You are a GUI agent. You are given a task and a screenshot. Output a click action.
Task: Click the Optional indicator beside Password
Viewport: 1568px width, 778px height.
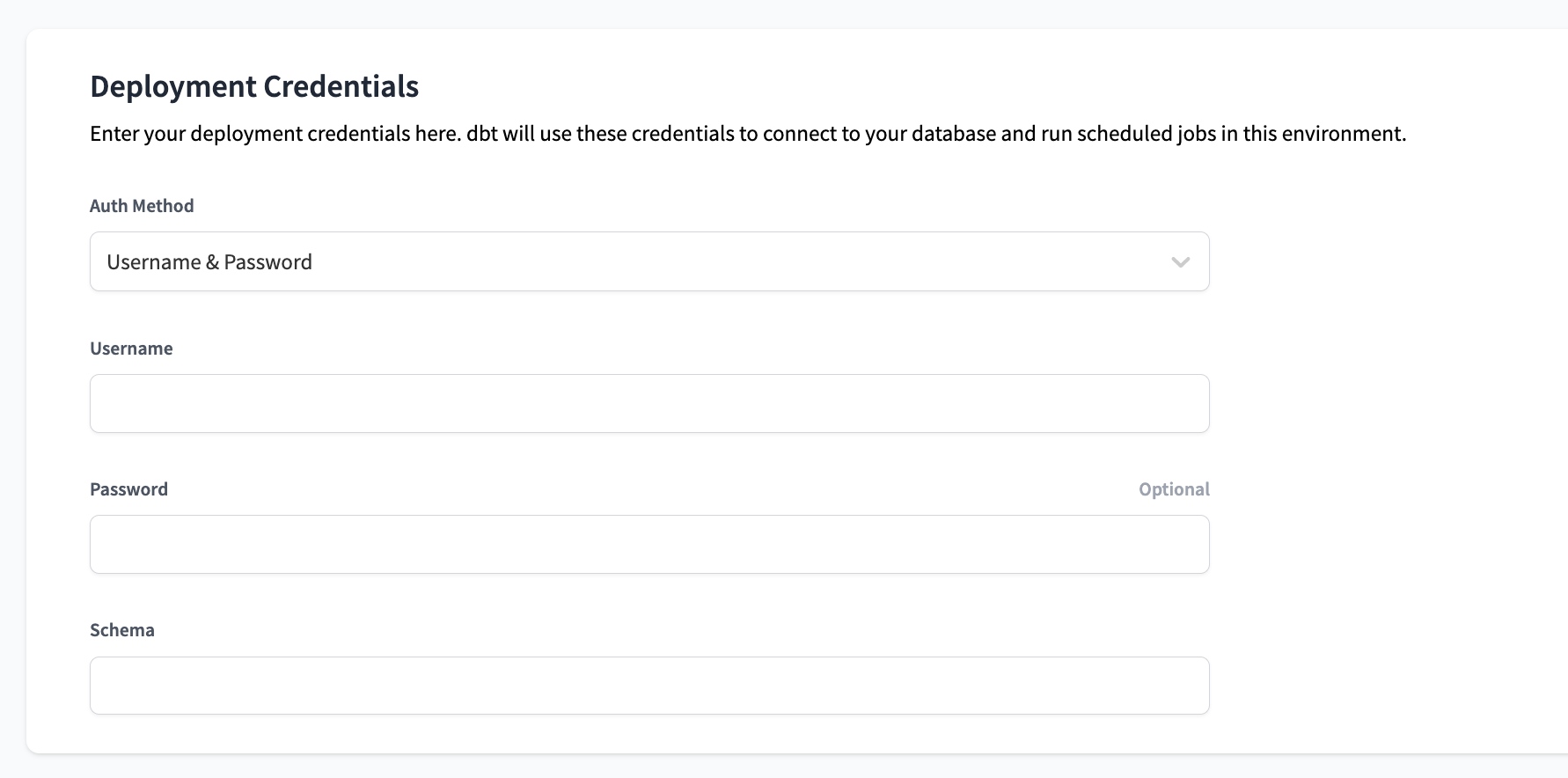click(1174, 488)
